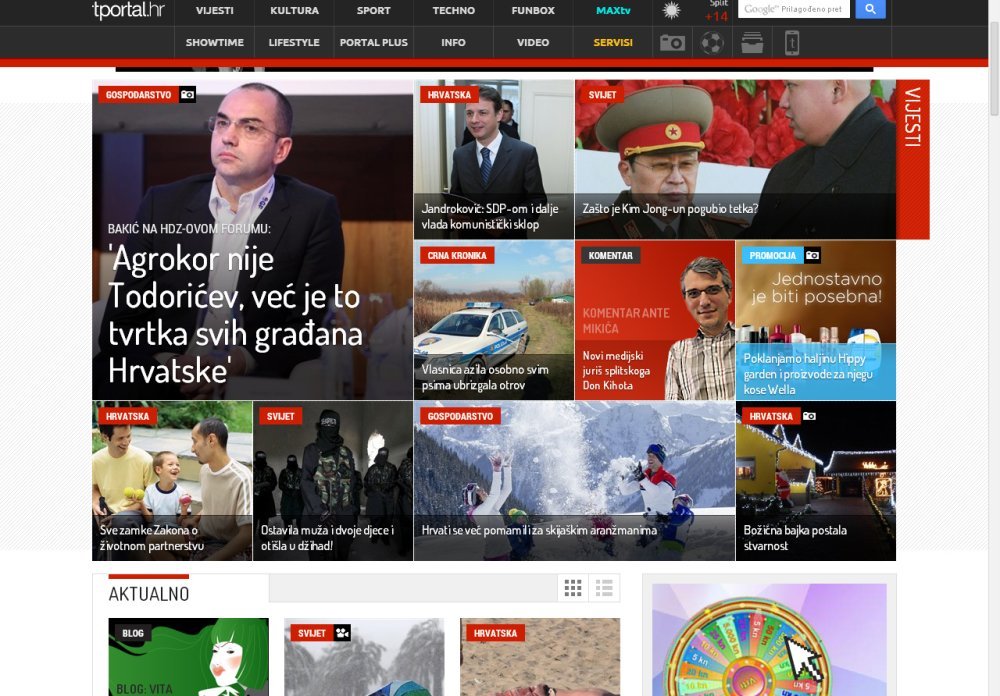Click camera icon beside Promocija tag
1000x696 pixels.
point(812,255)
